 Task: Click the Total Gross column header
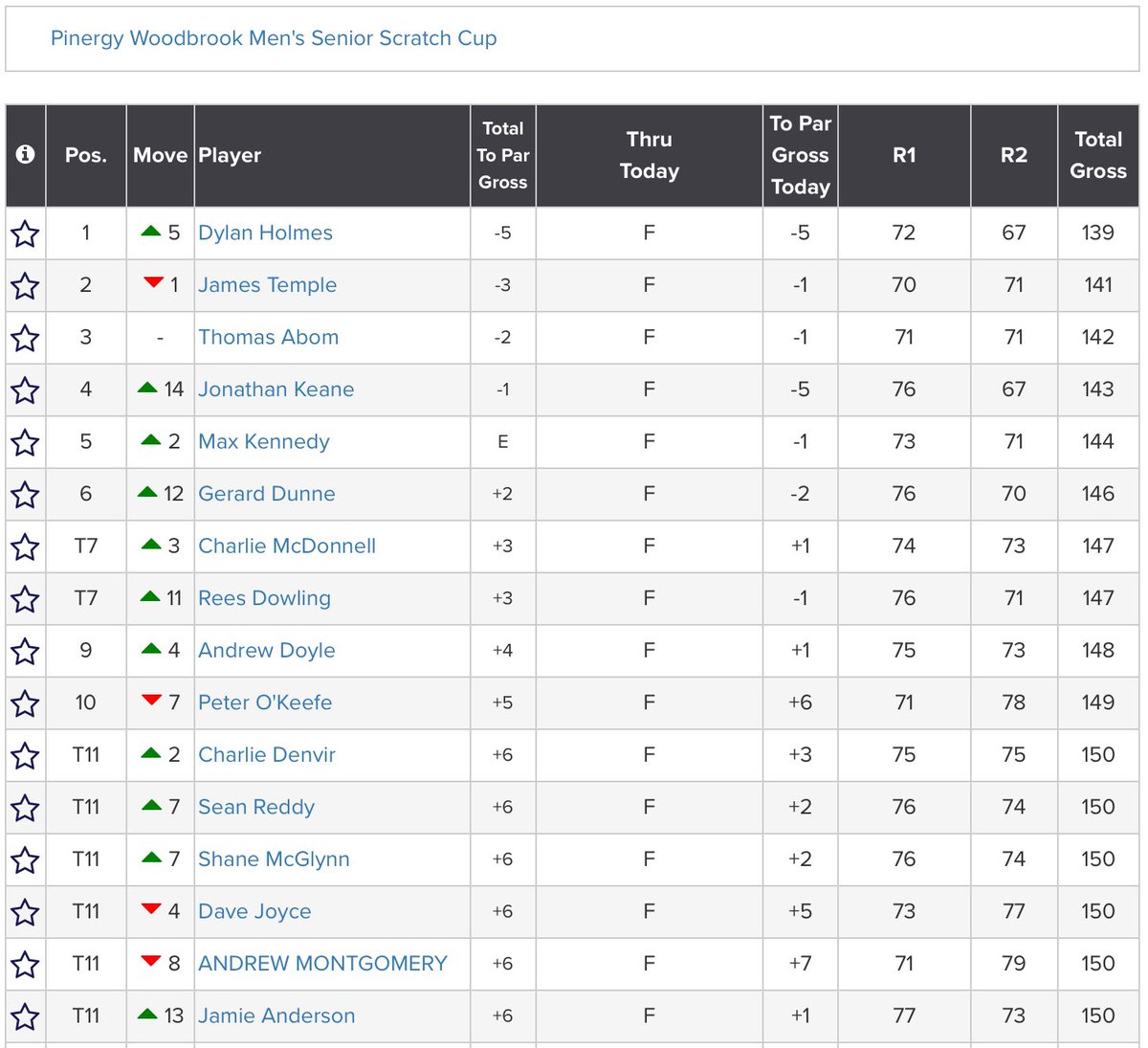click(x=1098, y=155)
